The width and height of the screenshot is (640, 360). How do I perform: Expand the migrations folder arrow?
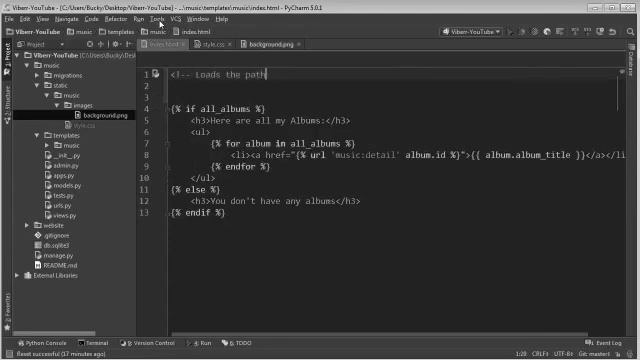coord(37,75)
